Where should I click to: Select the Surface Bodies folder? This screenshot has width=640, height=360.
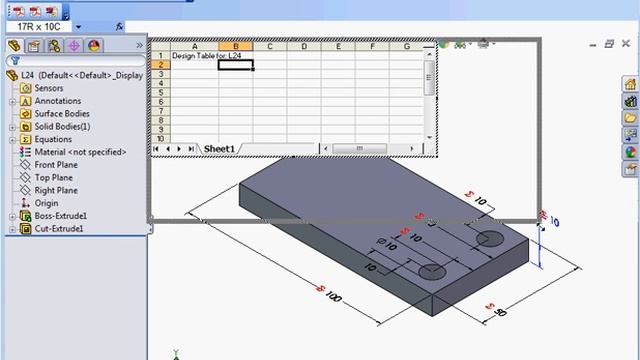(62, 114)
